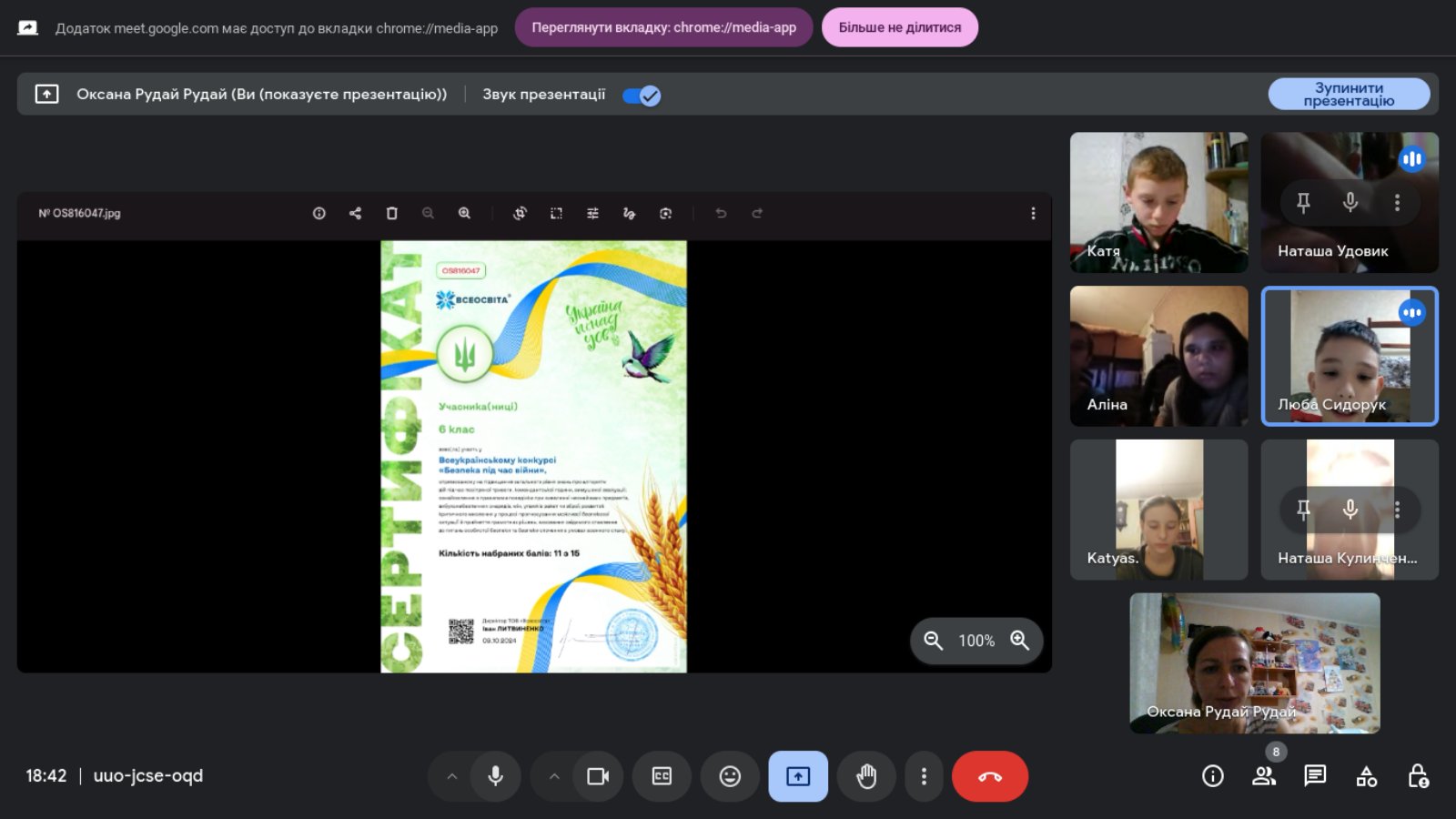This screenshot has height=819, width=1456.
Task: Click the screen share icon in the sharing bar
Action: coord(28,28)
